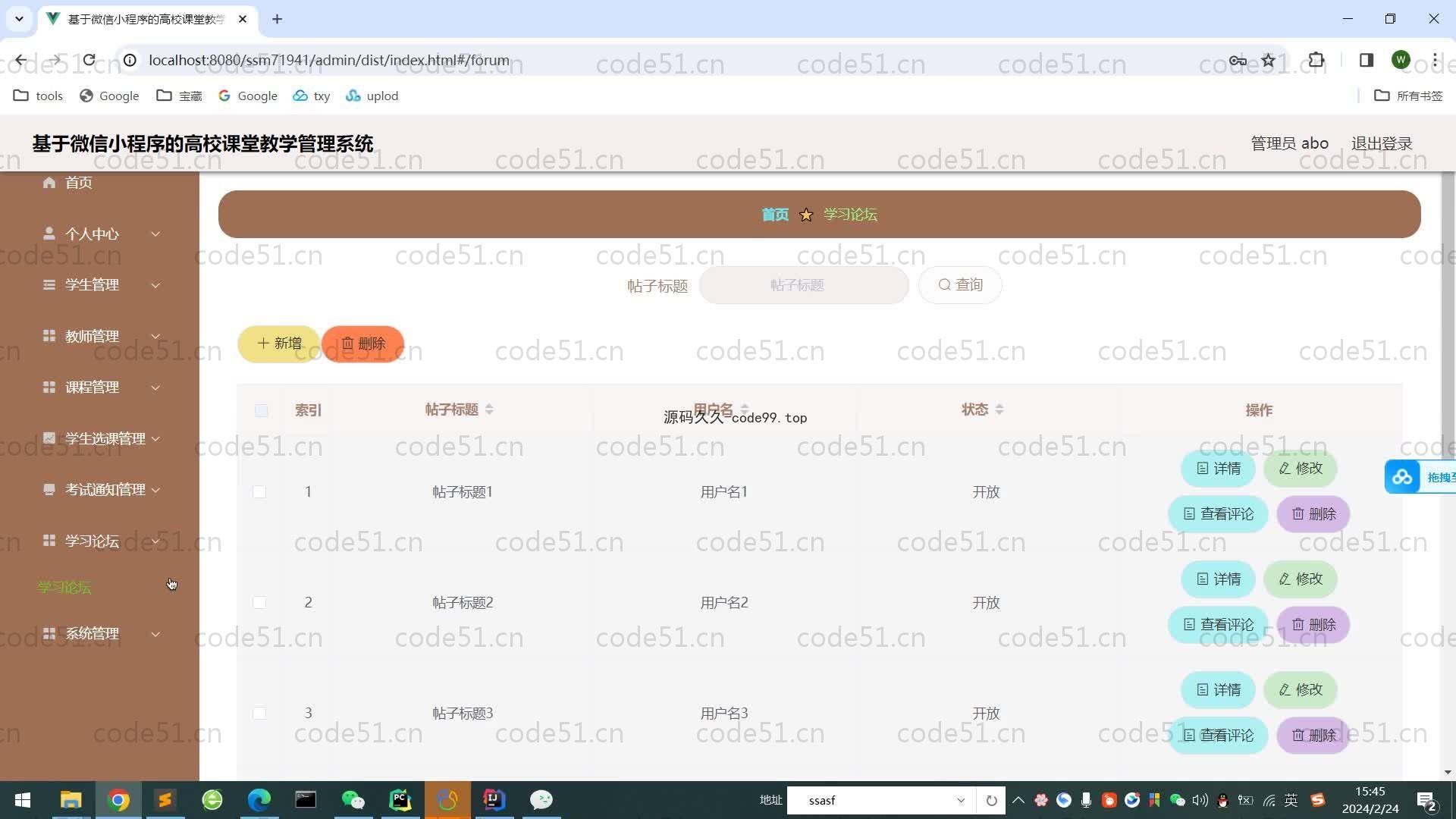Expand the 考试通知管理 sidebar menu
1456x819 pixels.
100,490
